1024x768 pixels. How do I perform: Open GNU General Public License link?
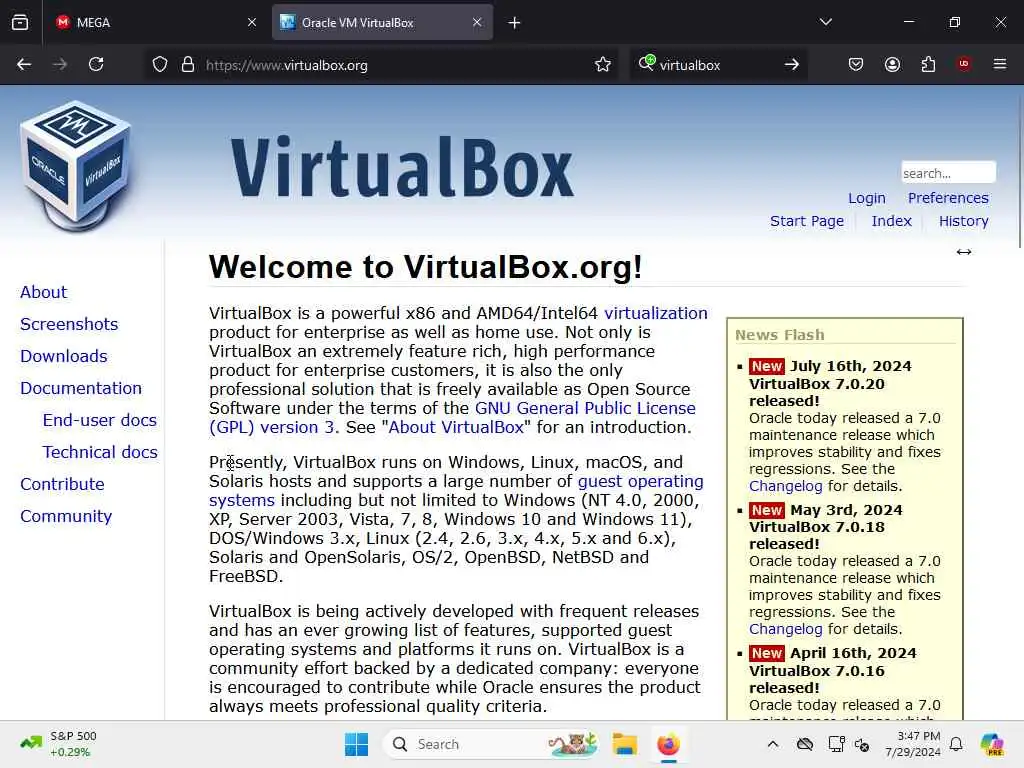click(x=585, y=408)
